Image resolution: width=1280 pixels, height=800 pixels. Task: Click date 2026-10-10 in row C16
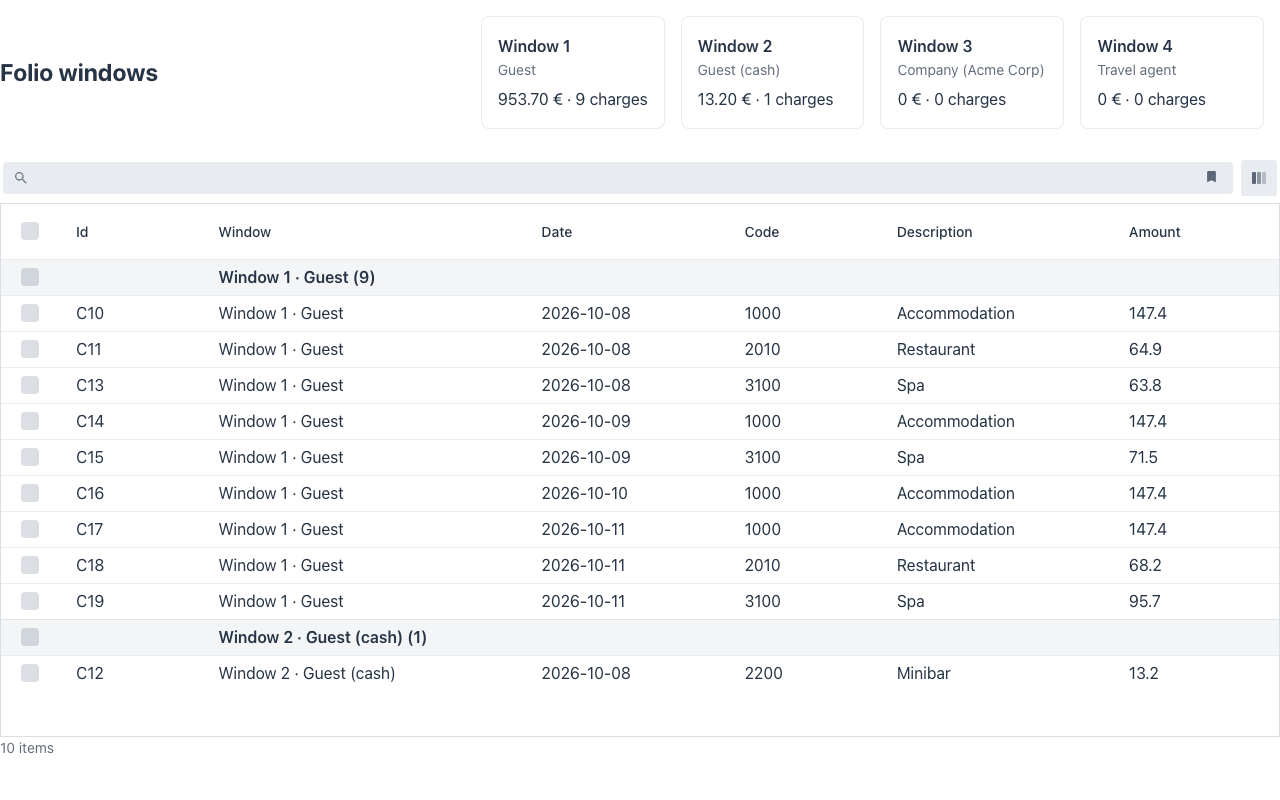click(x=585, y=493)
